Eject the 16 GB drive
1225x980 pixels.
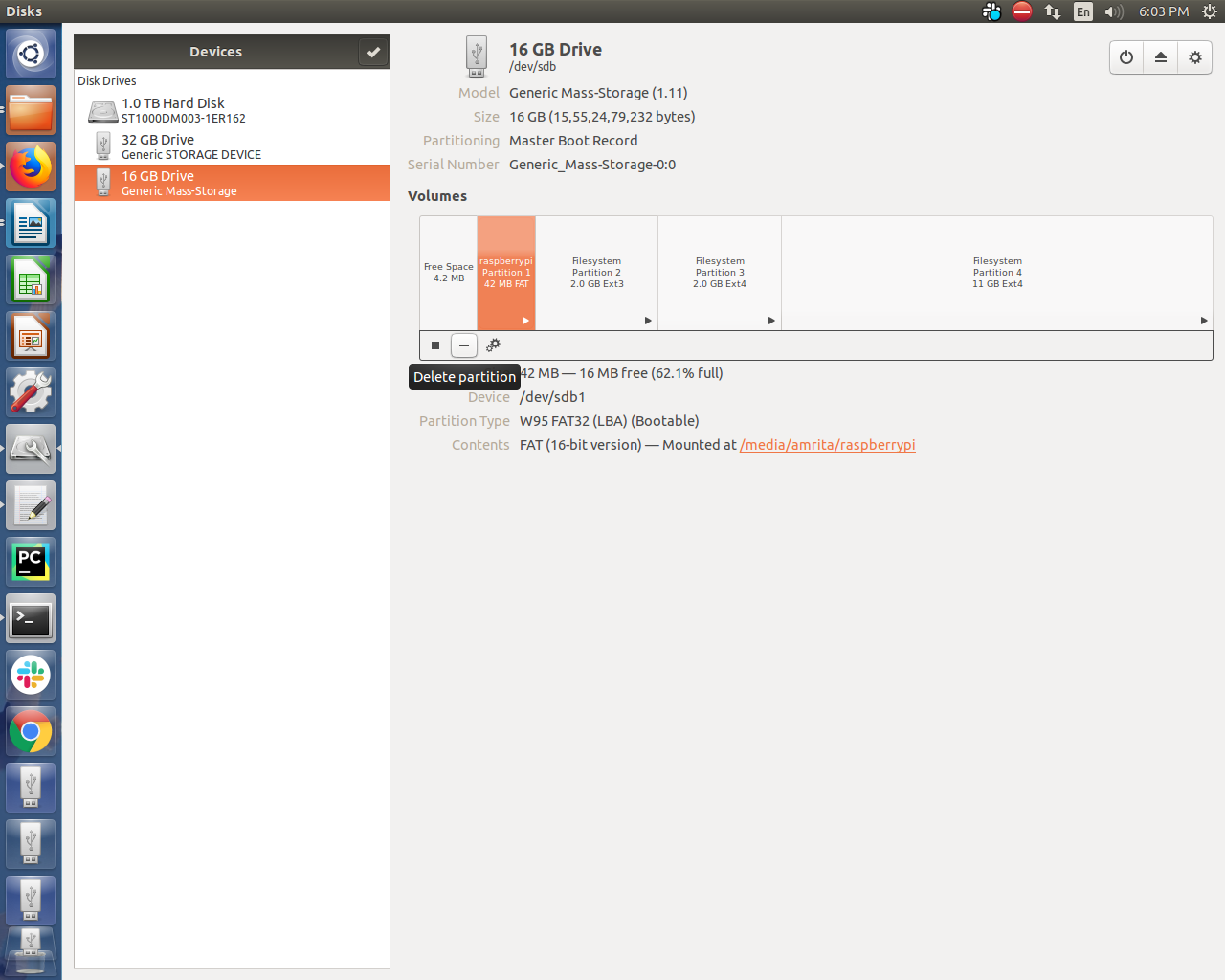(1161, 57)
